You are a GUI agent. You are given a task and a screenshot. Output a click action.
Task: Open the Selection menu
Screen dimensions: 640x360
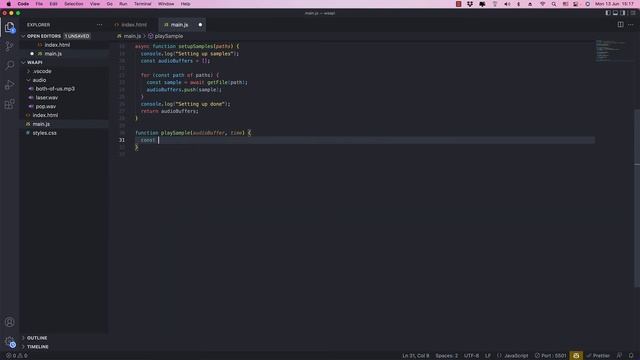73,4
